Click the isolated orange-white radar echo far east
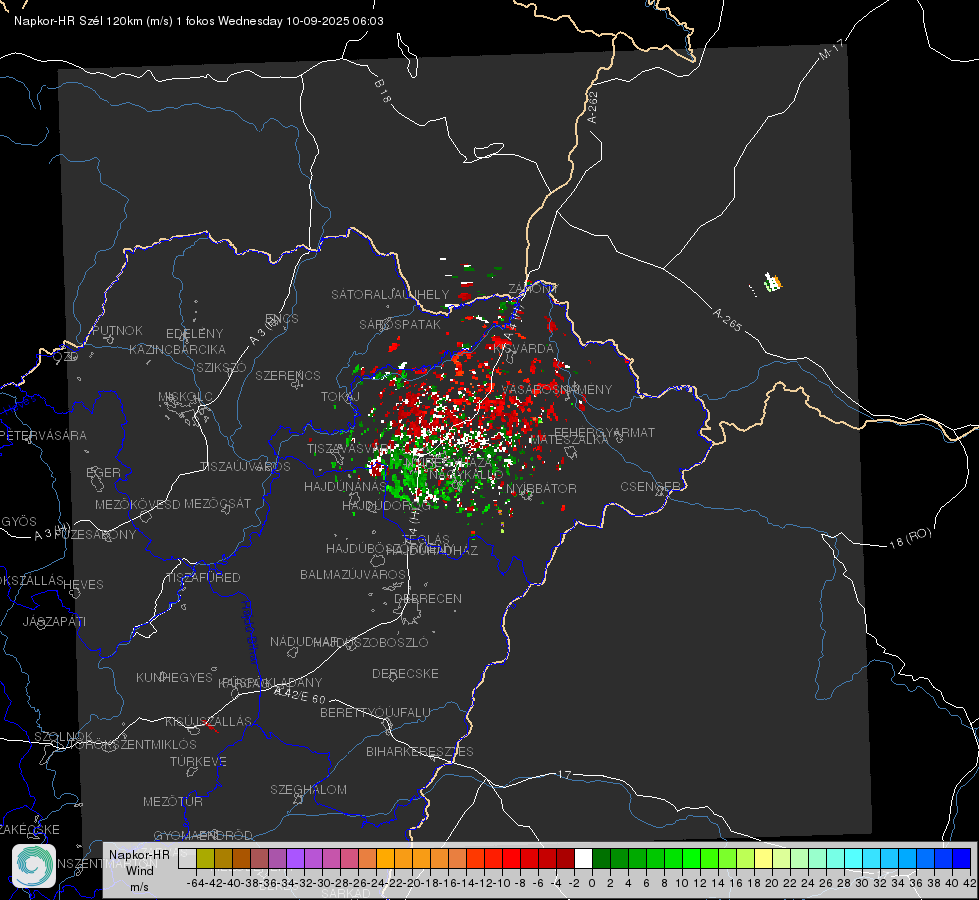The width and height of the screenshot is (979, 900). coord(772,282)
